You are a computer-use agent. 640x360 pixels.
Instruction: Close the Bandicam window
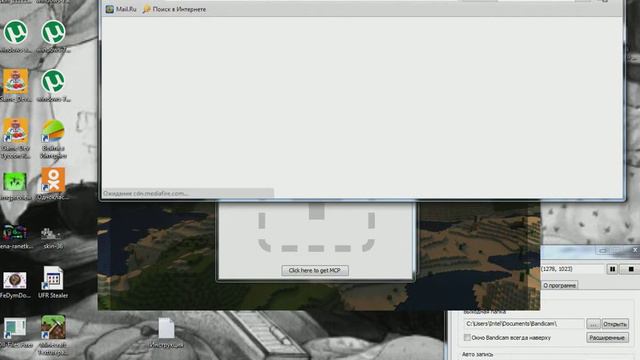coord(635,250)
